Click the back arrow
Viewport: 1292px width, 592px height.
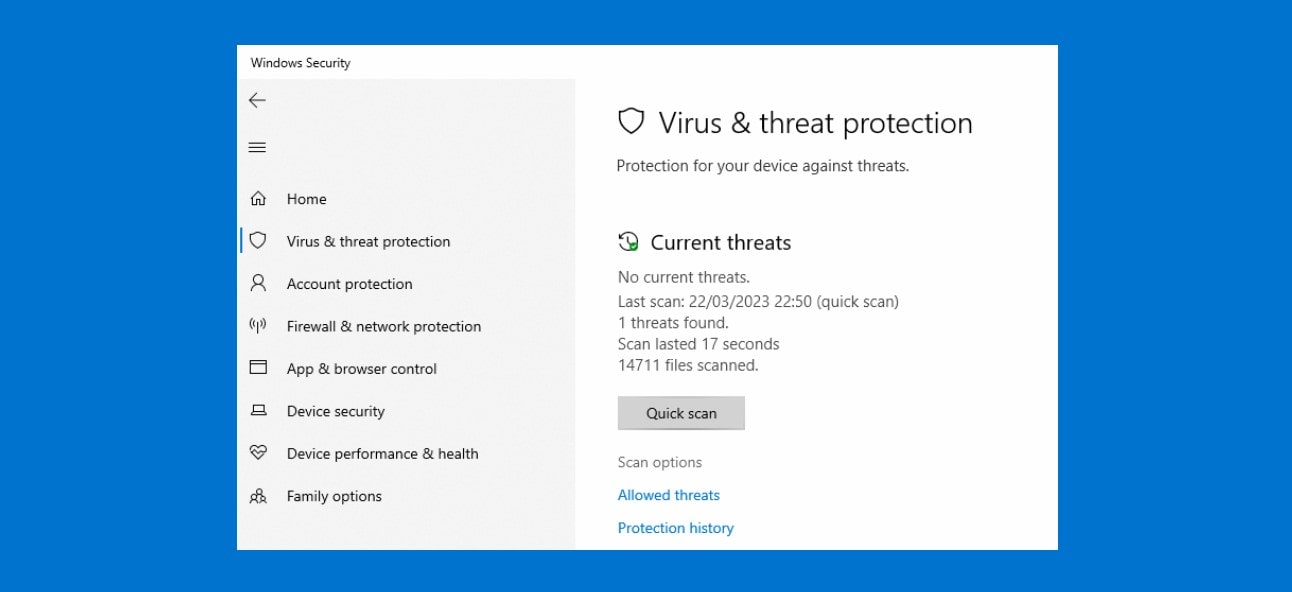(257, 100)
